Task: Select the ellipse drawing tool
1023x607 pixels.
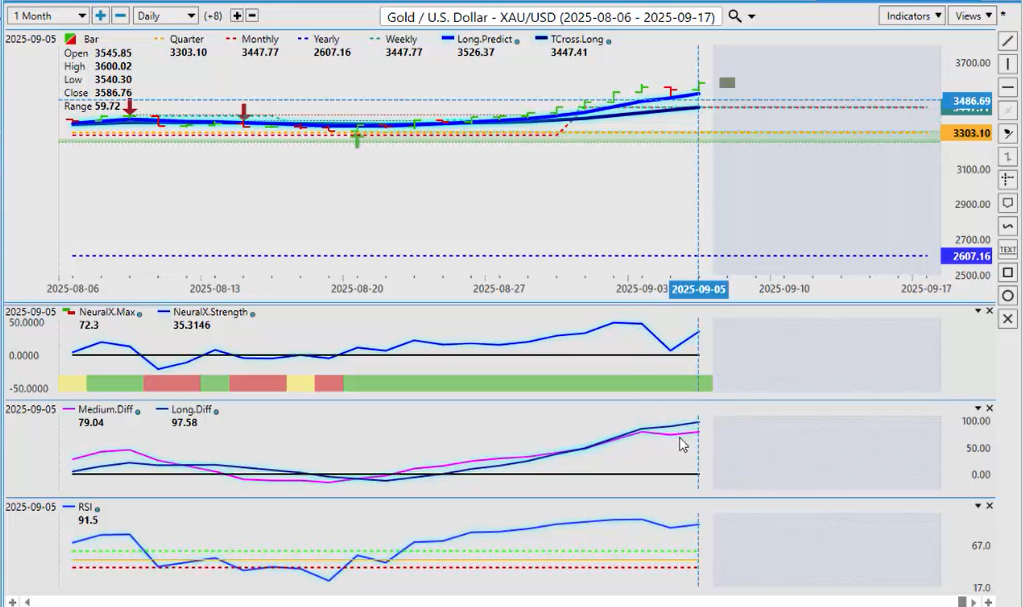Action: pos(1008,295)
